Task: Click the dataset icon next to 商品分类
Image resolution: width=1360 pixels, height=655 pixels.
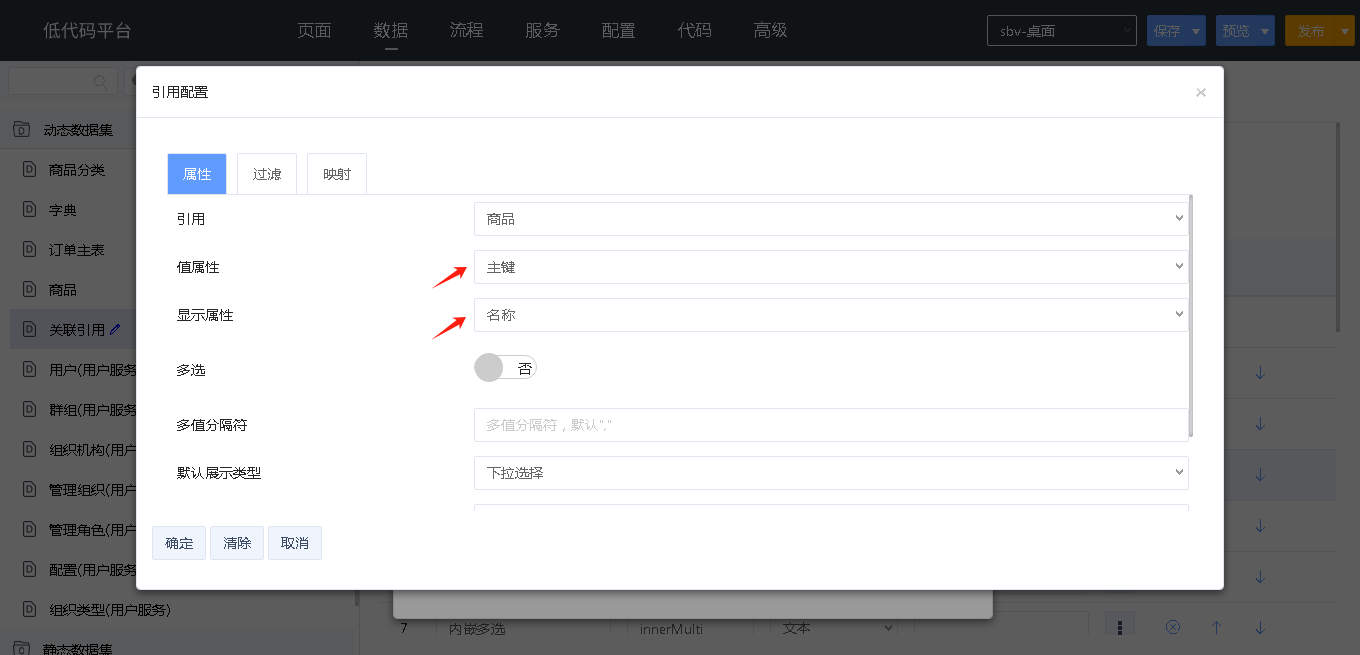Action: (29, 170)
